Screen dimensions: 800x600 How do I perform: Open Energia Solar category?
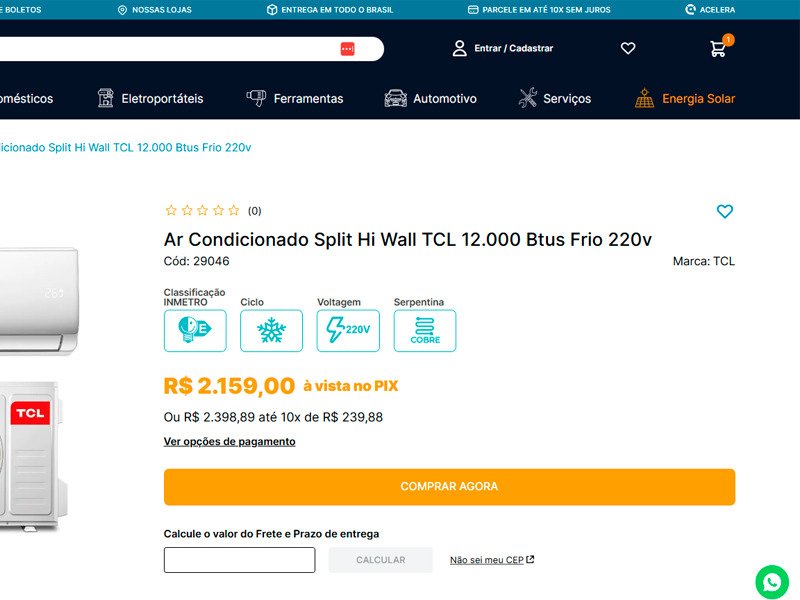point(685,98)
